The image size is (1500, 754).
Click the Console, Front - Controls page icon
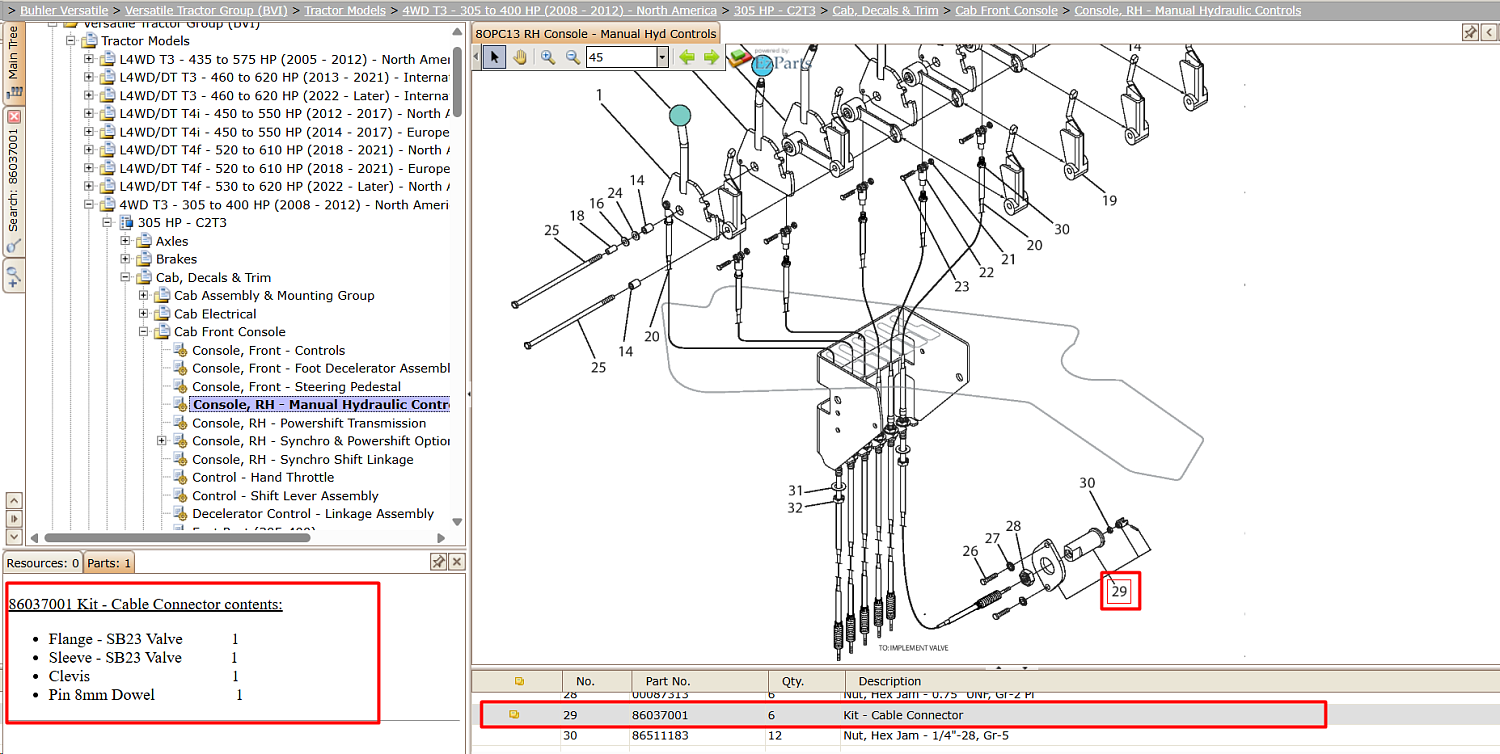(x=181, y=350)
